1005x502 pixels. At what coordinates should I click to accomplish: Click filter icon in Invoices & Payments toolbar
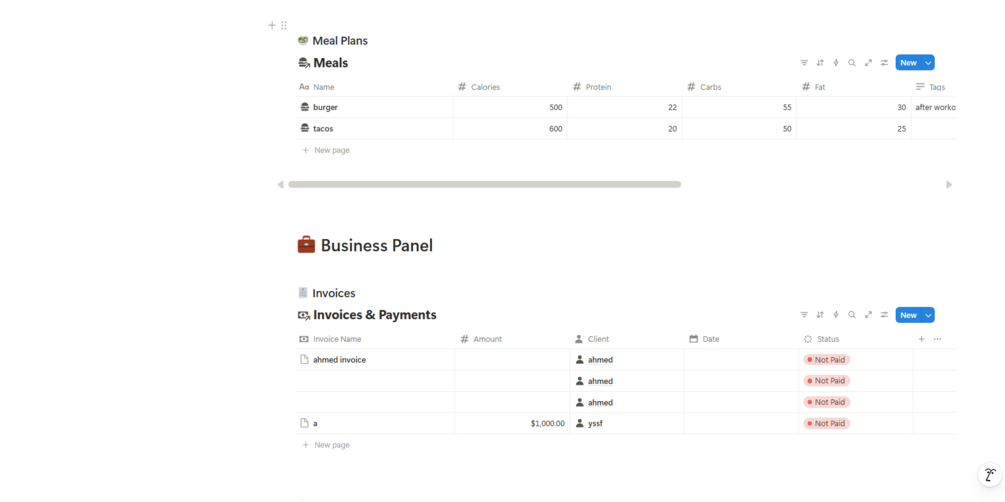click(804, 315)
